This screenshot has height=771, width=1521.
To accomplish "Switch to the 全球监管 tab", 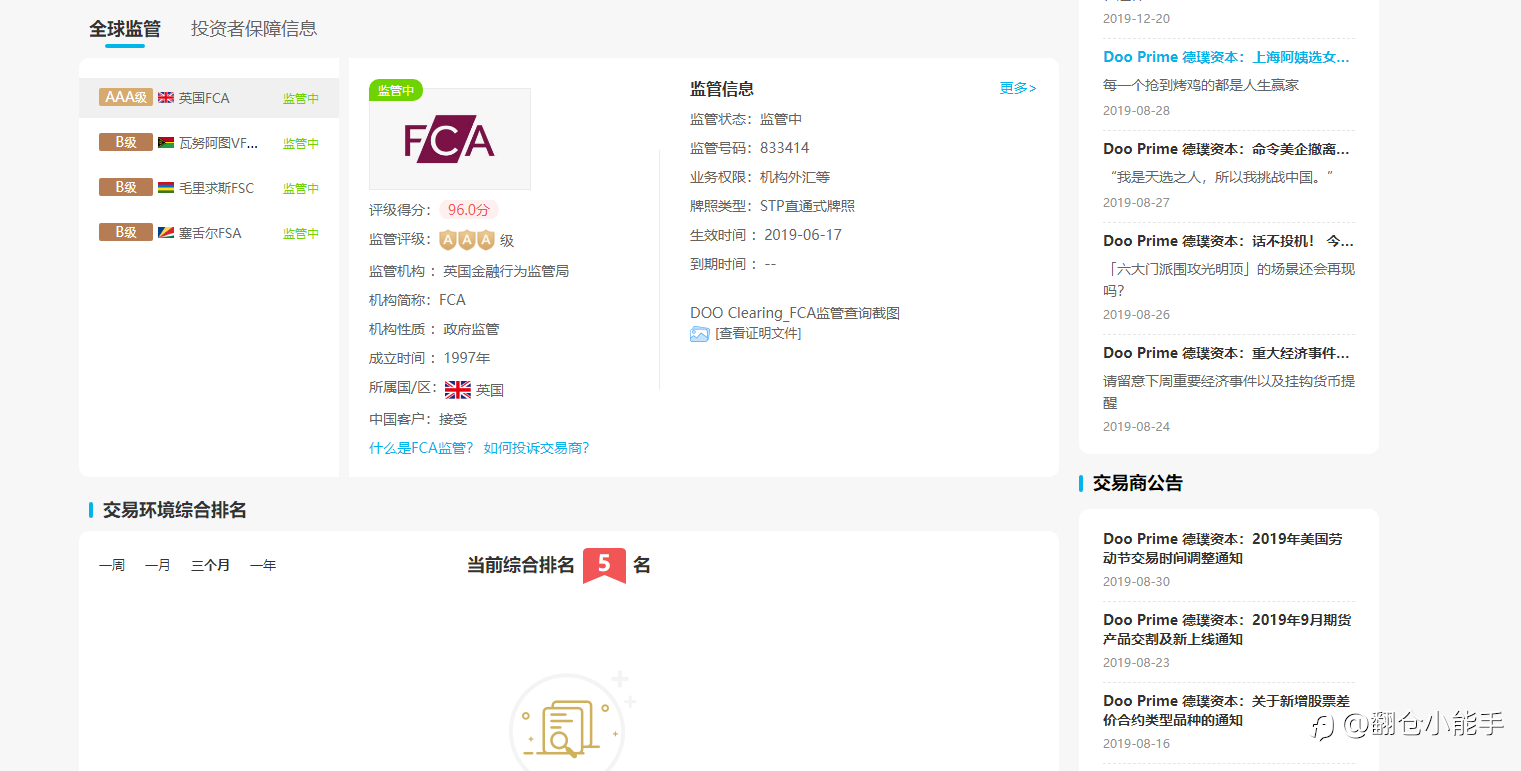I will coord(125,29).
